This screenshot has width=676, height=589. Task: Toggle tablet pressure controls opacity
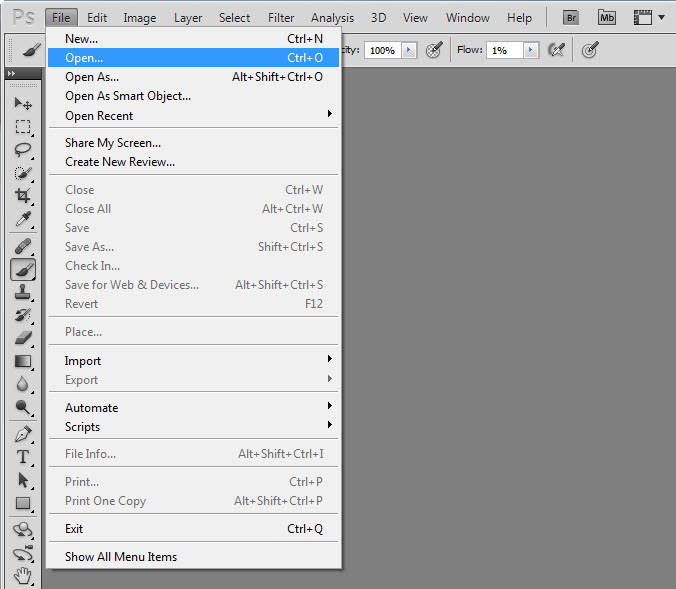point(434,50)
